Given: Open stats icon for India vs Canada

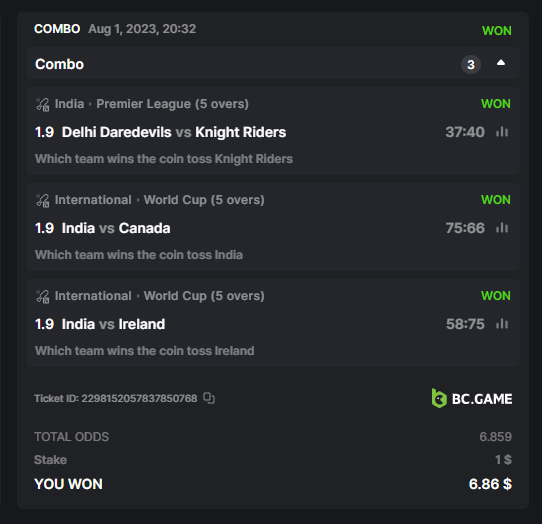Looking at the screenshot, I should (502, 228).
